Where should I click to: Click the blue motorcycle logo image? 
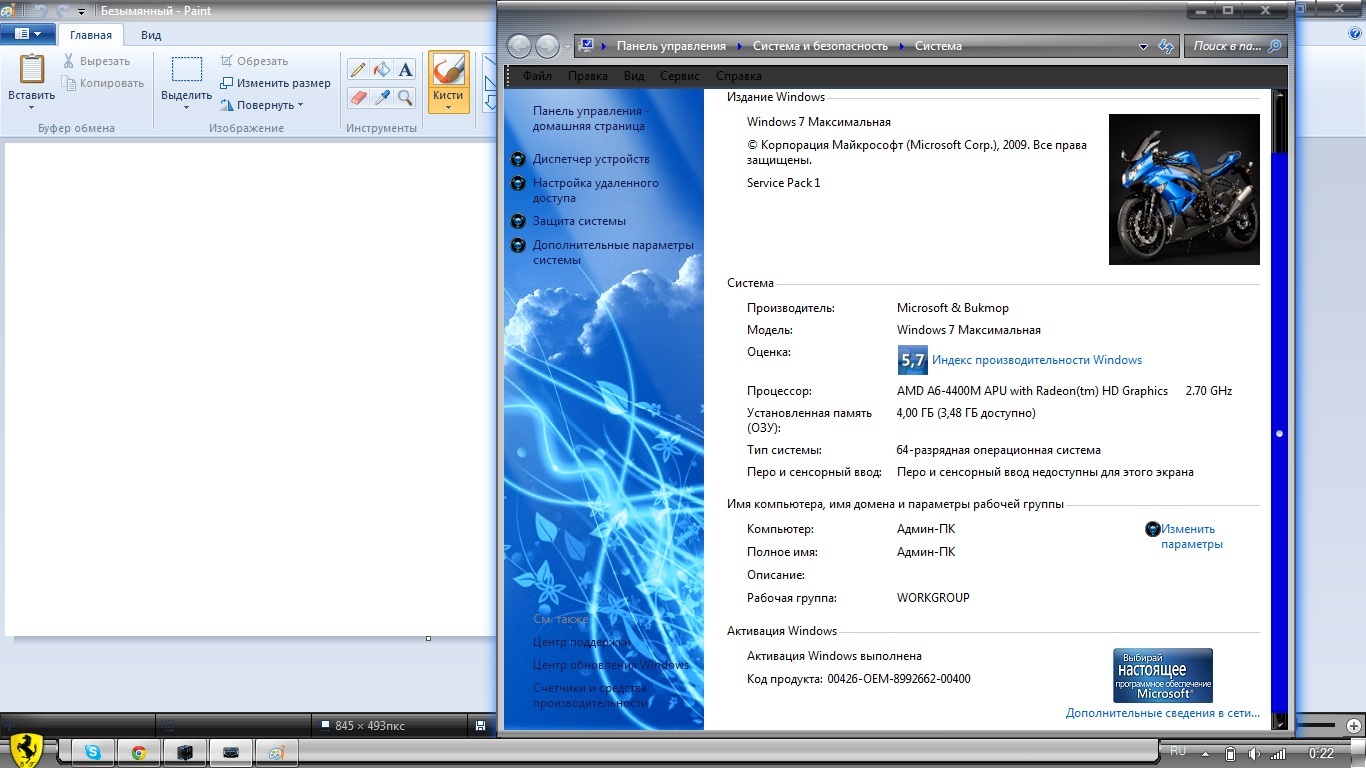[x=1184, y=189]
